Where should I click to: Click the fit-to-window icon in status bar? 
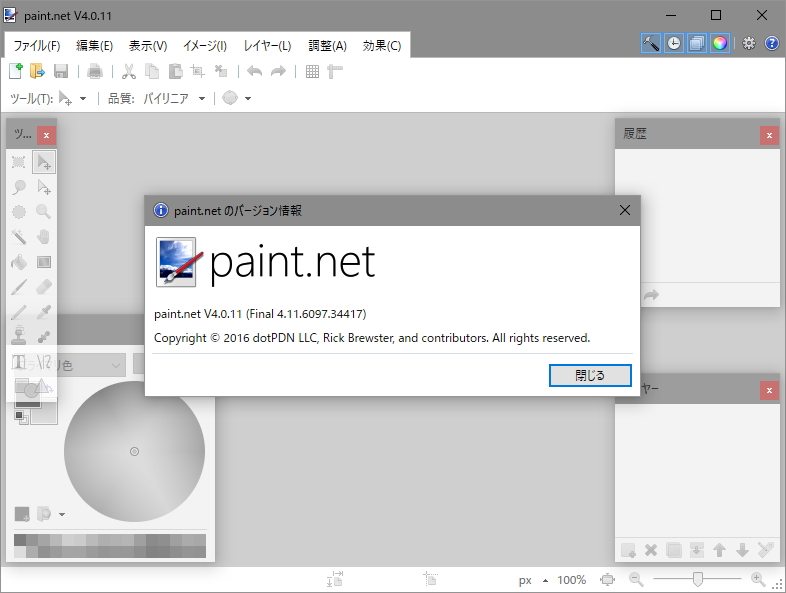pyautogui.click(x=608, y=580)
